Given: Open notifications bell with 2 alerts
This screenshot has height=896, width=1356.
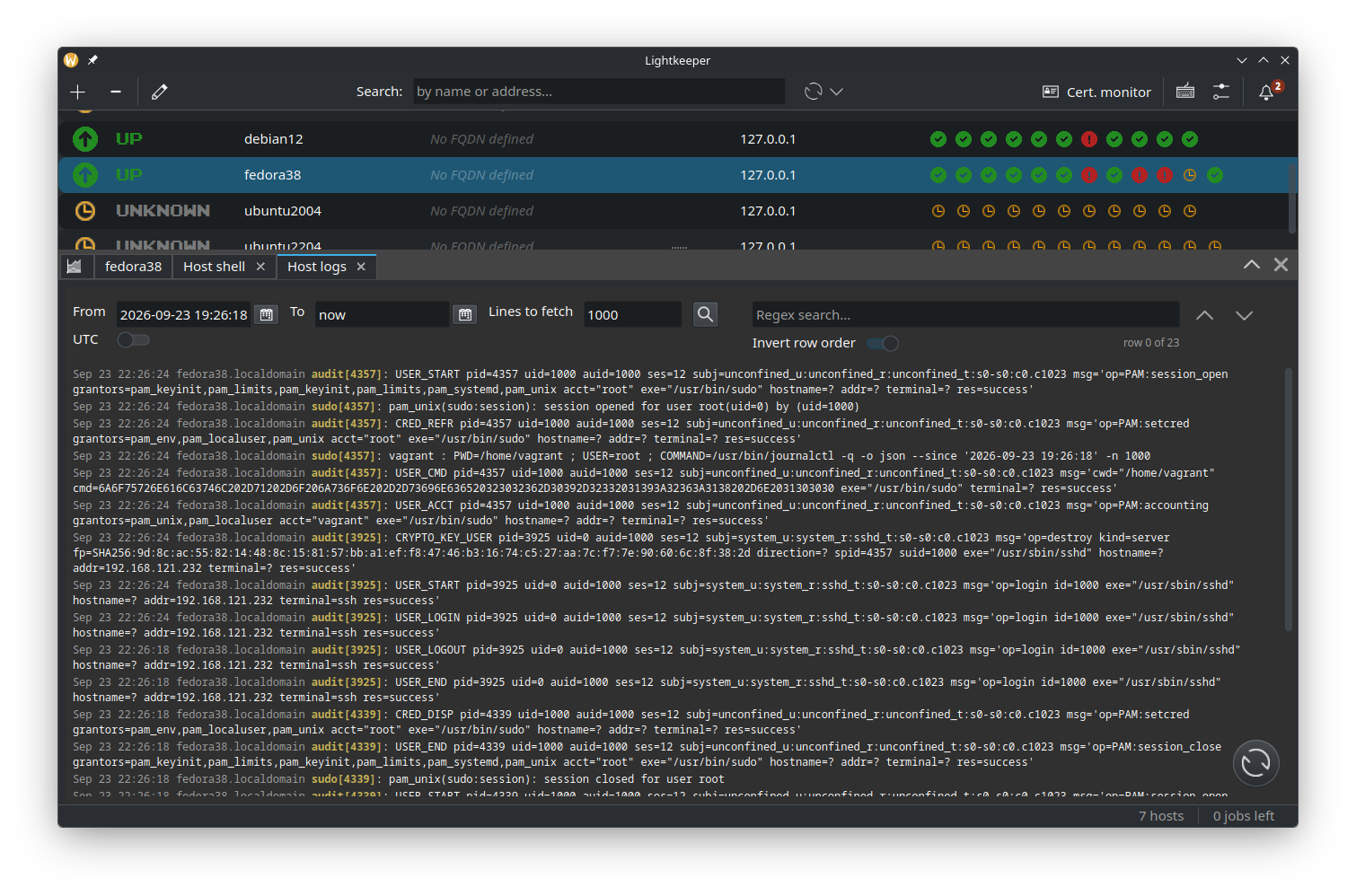Looking at the screenshot, I should tap(1268, 92).
